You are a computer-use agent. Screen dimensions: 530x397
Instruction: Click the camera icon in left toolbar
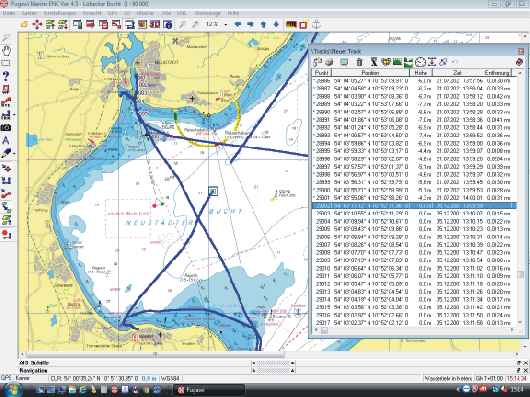6,128
